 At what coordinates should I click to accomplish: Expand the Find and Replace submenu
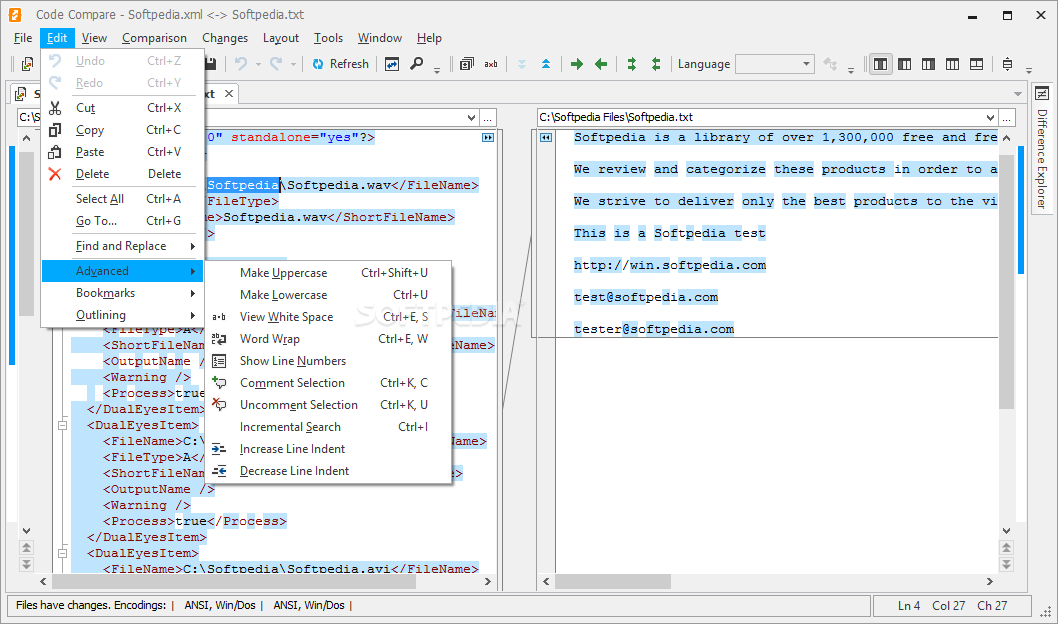click(122, 246)
